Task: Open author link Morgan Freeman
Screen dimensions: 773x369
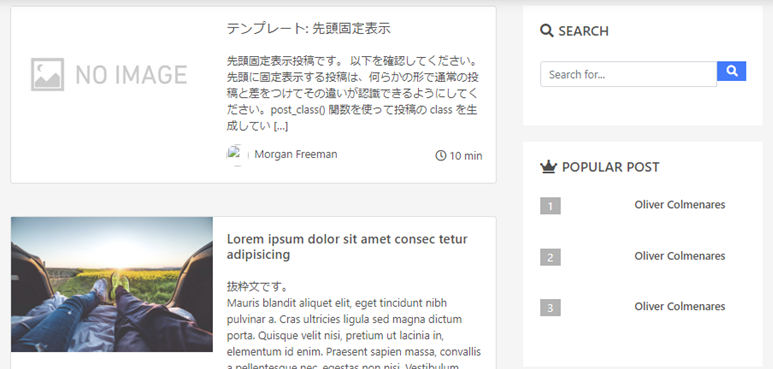Action: [x=296, y=154]
